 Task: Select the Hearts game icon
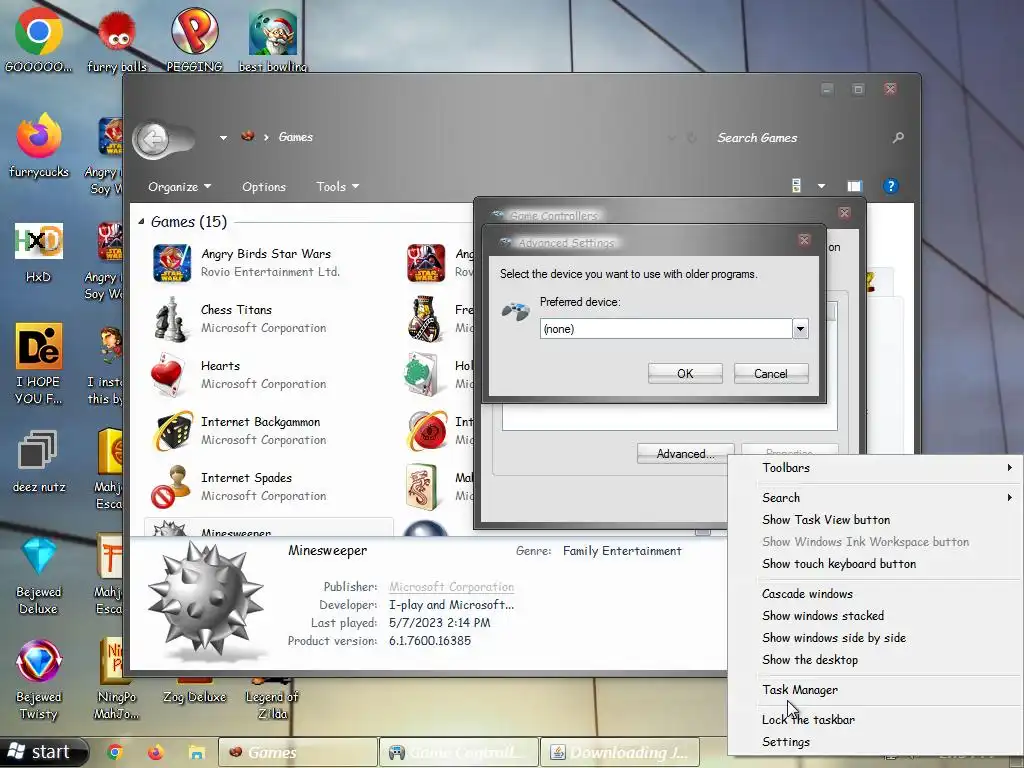168,375
